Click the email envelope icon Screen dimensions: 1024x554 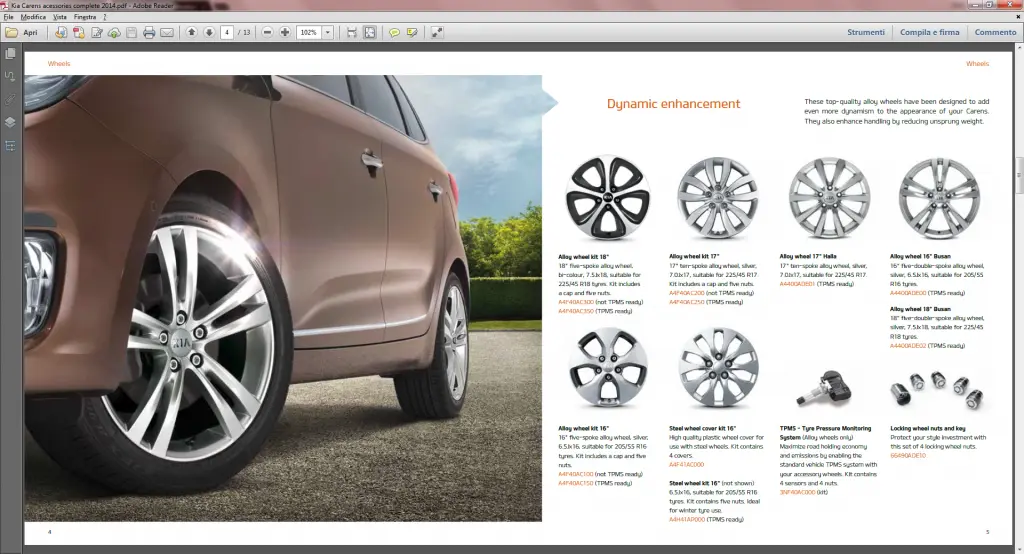click(167, 32)
